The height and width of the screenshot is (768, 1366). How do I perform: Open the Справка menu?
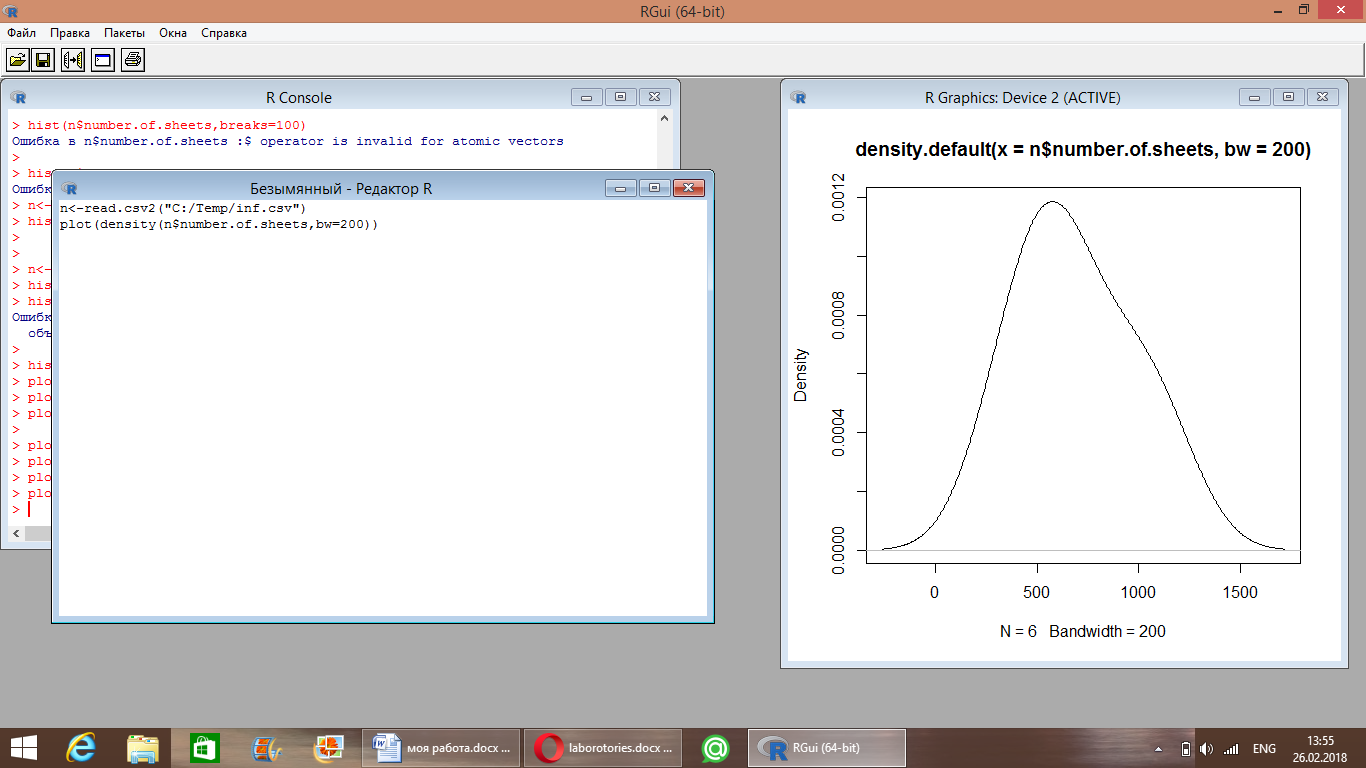tap(224, 33)
